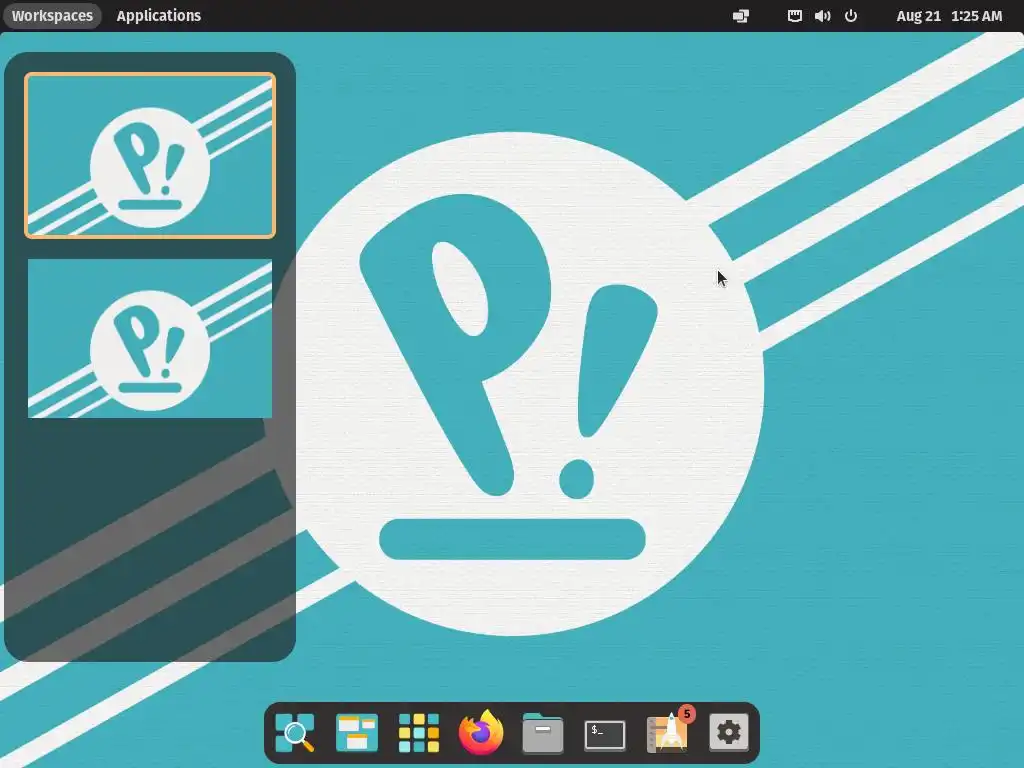Open the Files manager from dock

(543, 733)
